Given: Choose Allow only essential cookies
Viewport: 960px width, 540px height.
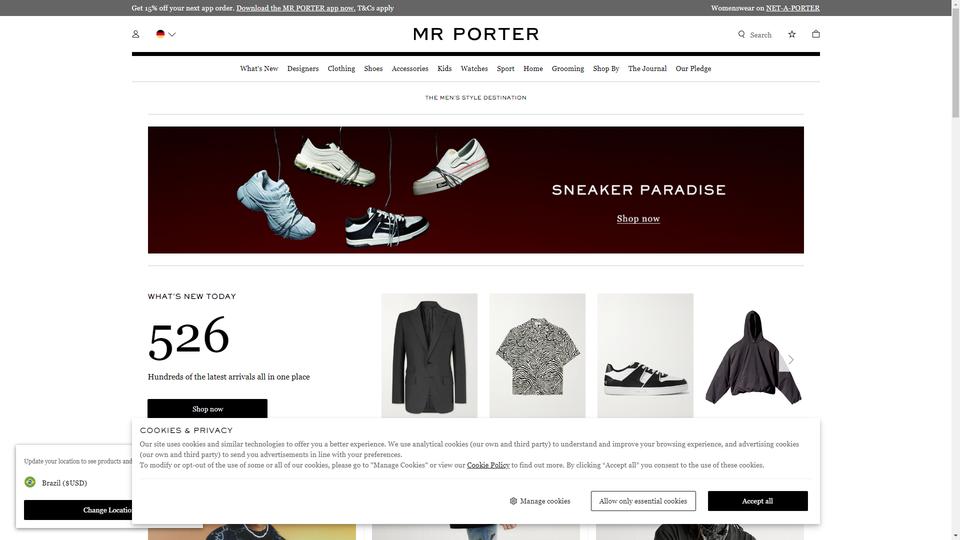Looking at the screenshot, I should [643, 501].
